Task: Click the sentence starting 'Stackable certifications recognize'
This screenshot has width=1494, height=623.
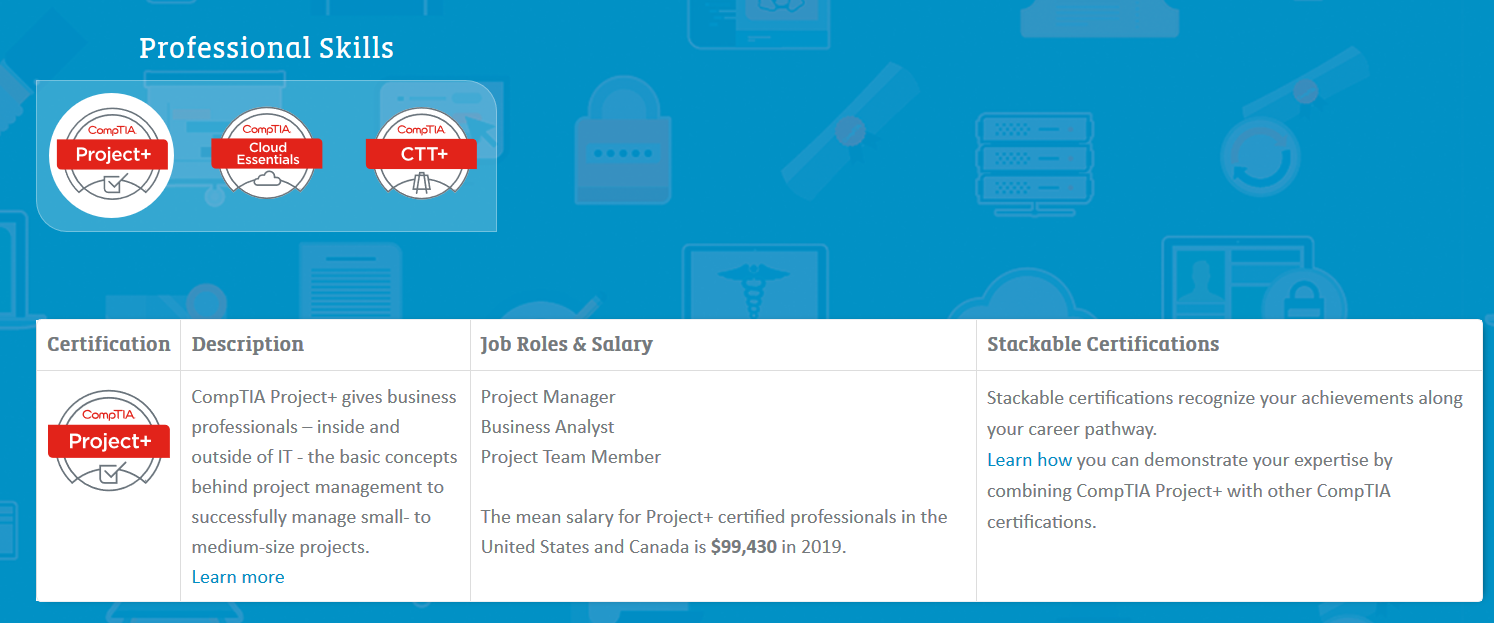Action: point(1224,398)
